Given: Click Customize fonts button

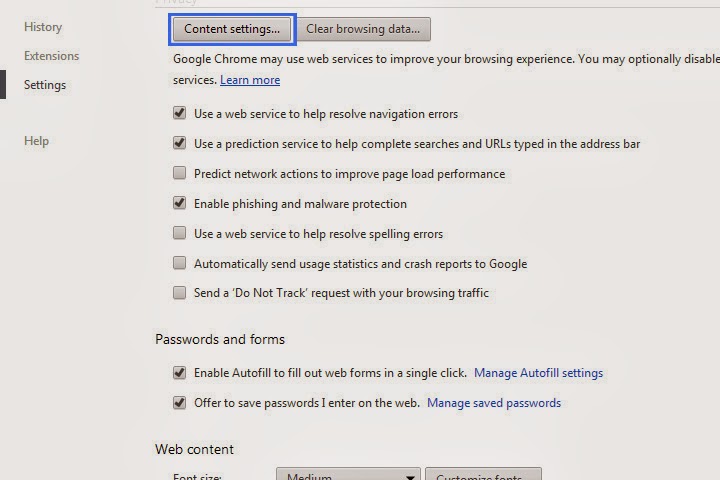Looking at the screenshot, I should pyautogui.click(x=483, y=474).
